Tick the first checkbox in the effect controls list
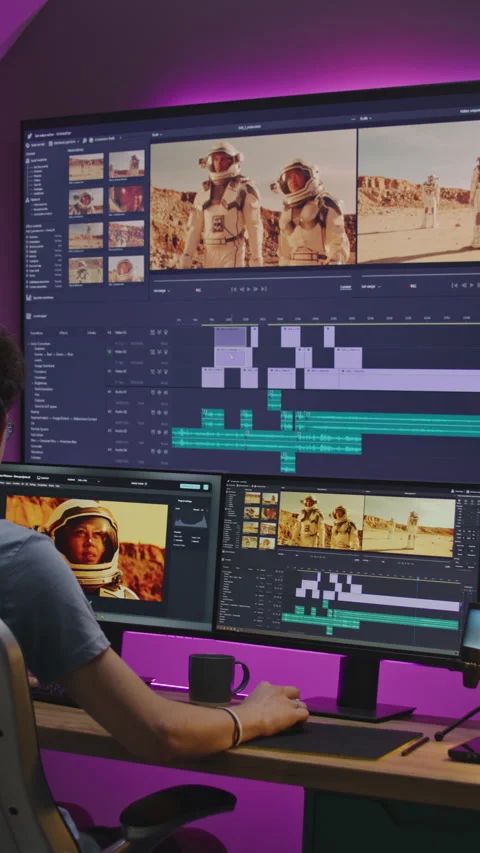The image size is (480, 853). coord(27,237)
